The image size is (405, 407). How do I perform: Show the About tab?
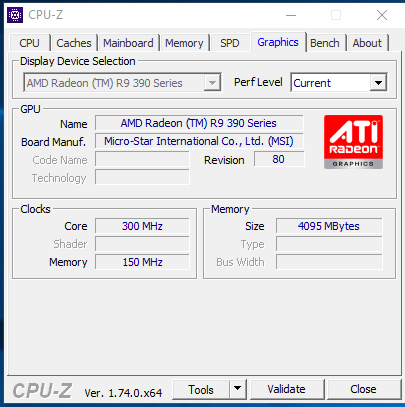(367, 43)
